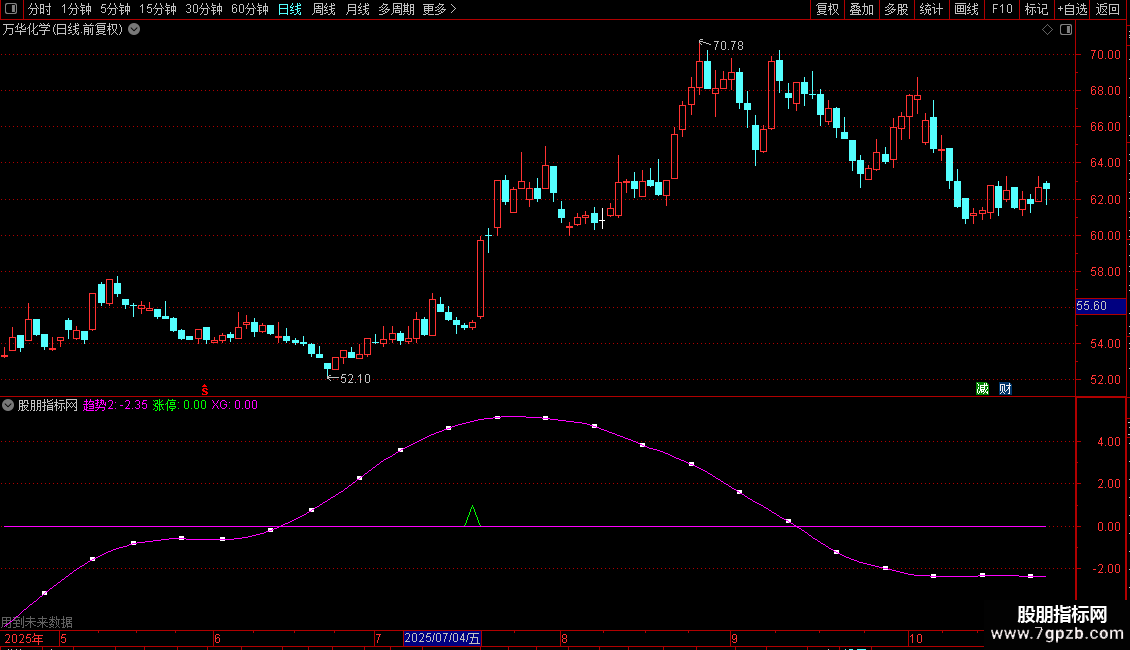
Task: Toggle the panel layout icon above chart
Action: 1067,30
